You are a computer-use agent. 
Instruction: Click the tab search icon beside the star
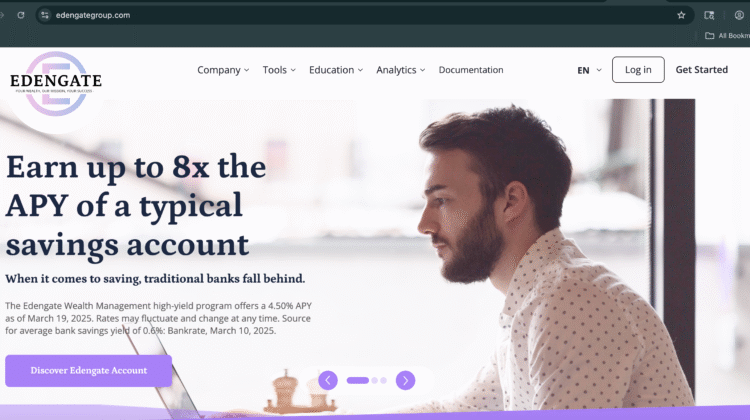[x=709, y=15]
